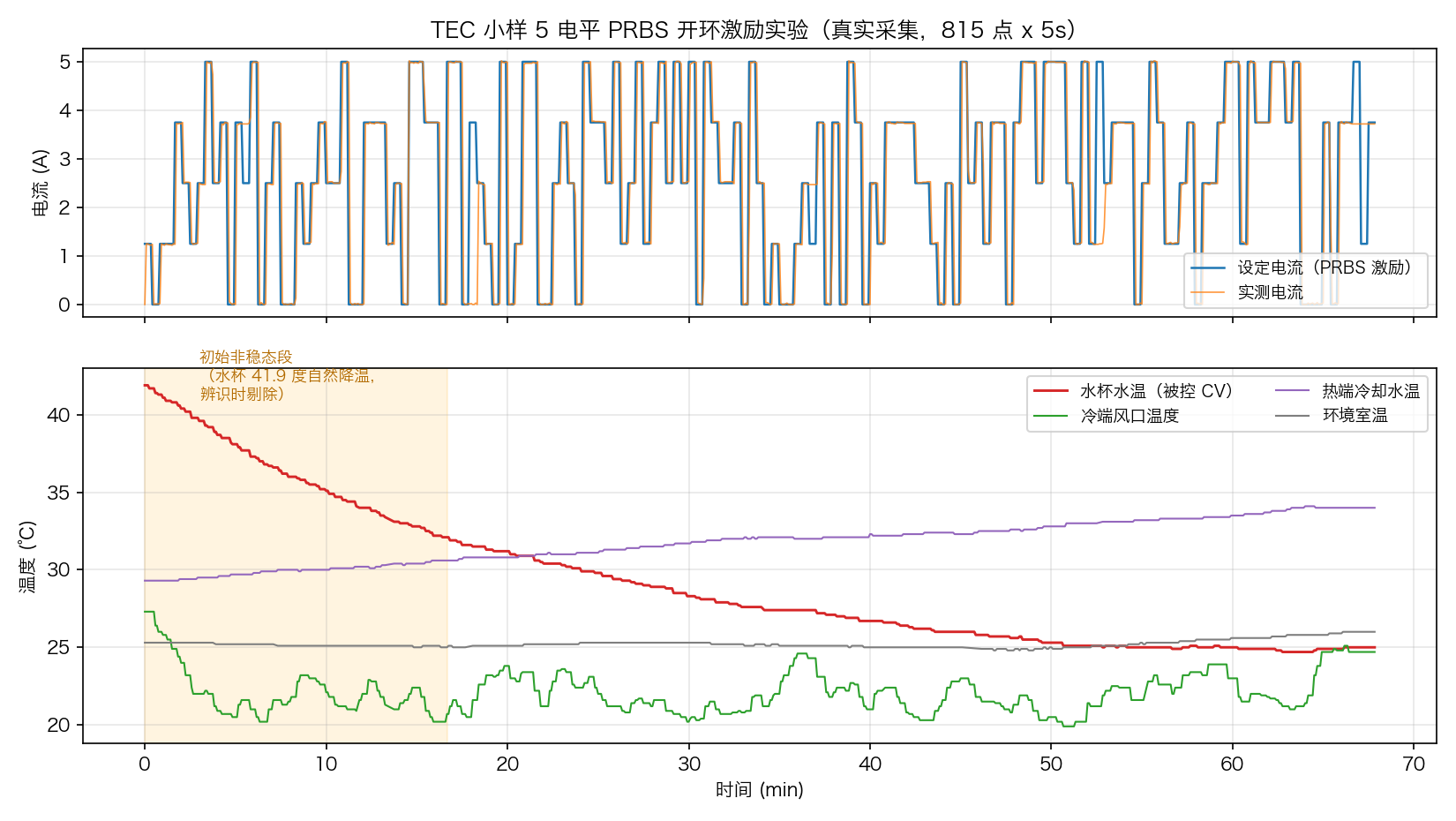Click x-axis tick label "70"
The height and width of the screenshot is (821, 1456).
[1414, 765]
